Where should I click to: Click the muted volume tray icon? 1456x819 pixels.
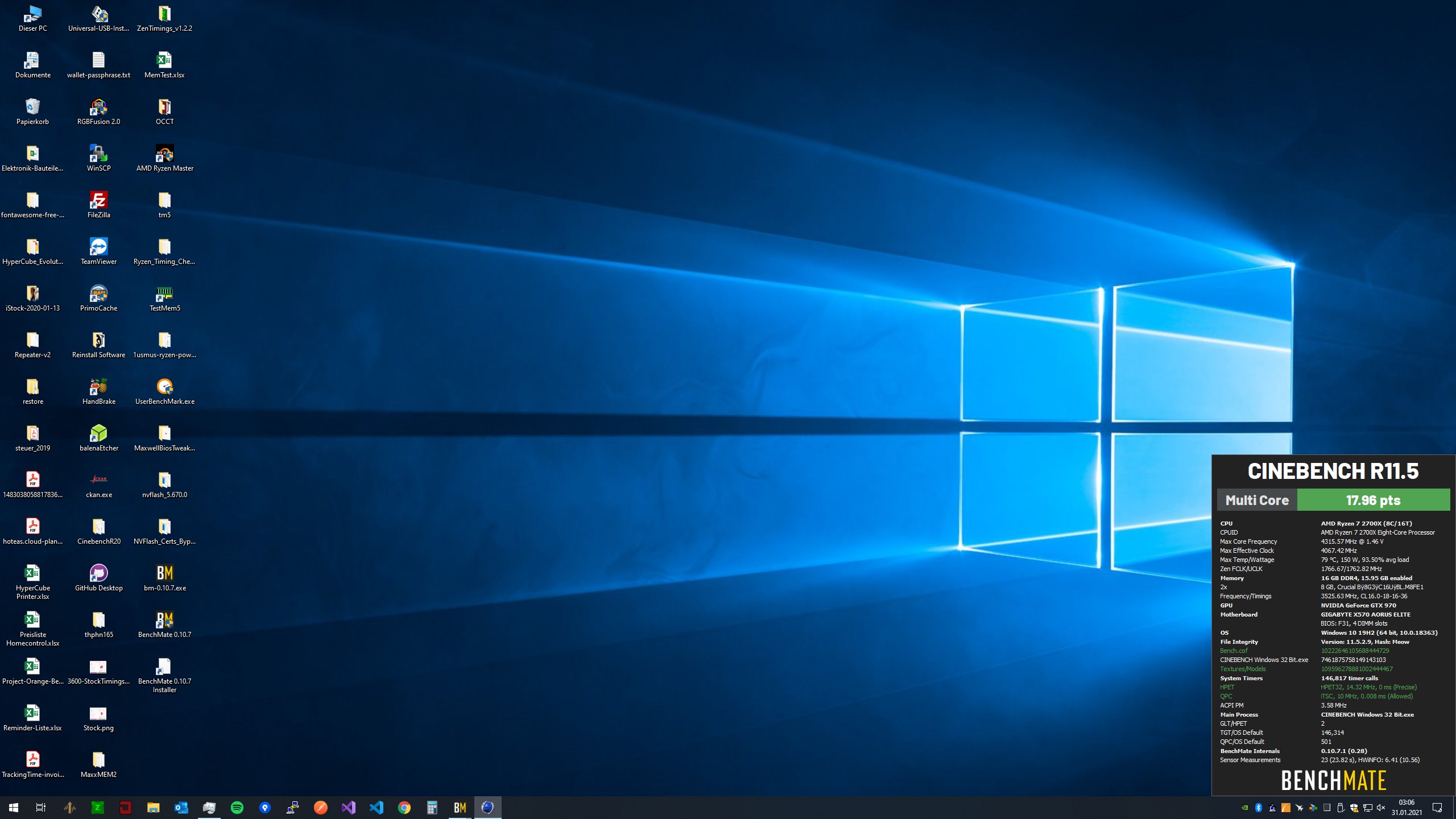pos(1381,808)
